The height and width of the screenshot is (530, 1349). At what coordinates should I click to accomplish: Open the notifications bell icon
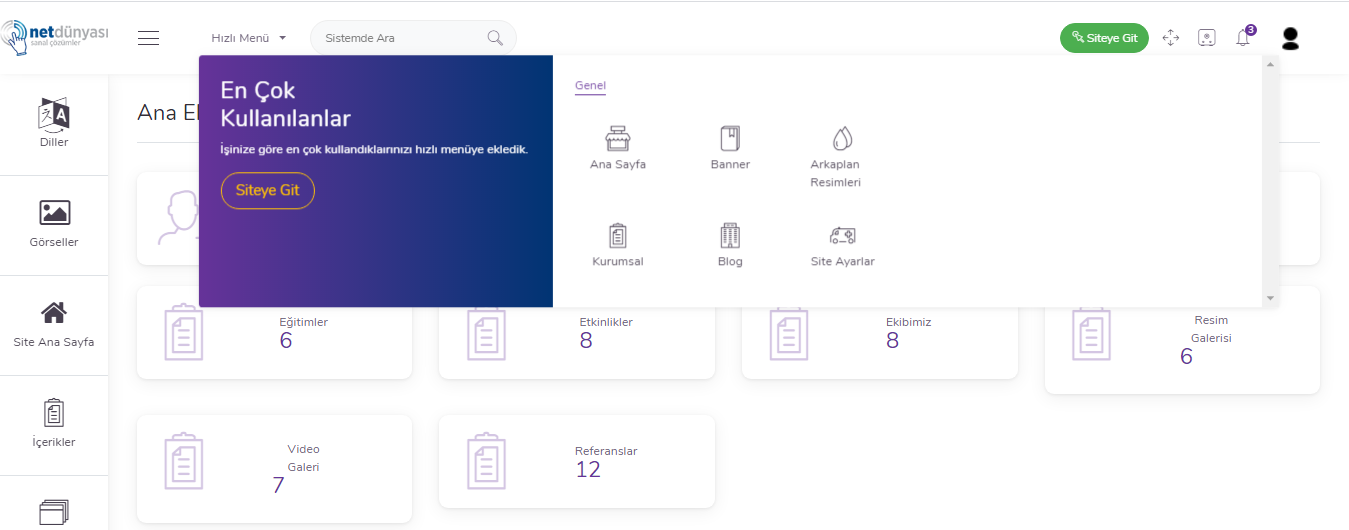[1243, 38]
